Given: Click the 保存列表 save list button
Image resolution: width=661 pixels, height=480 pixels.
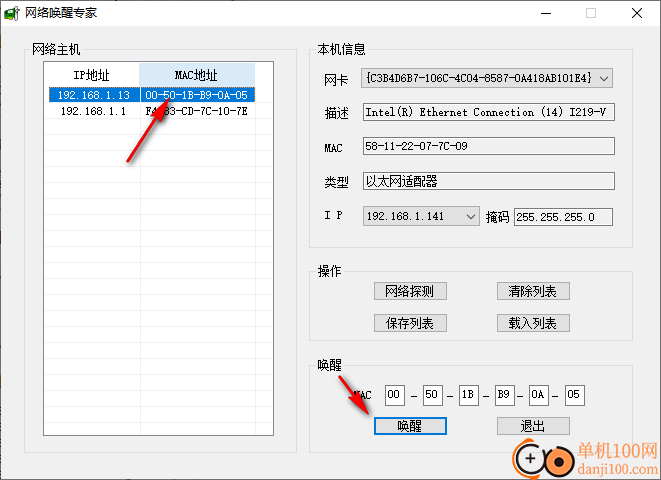Looking at the screenshot, I should [x=410, y=323].
